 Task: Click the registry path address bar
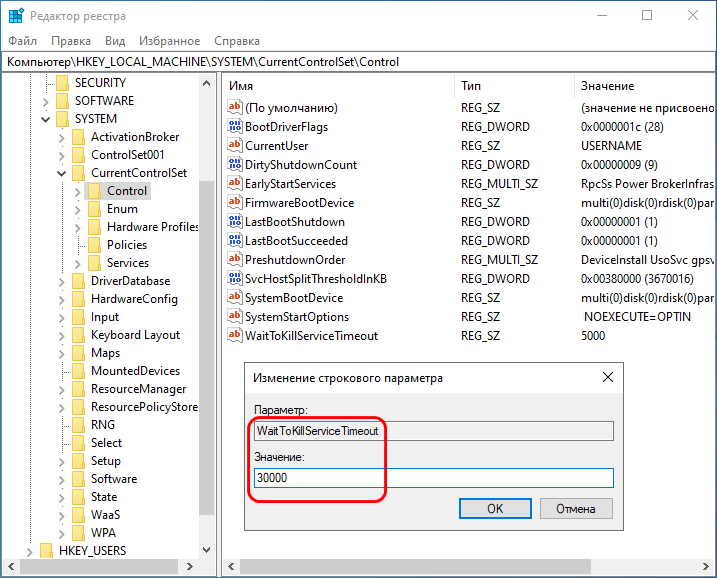pyautogui.click(x=358, y=62)
